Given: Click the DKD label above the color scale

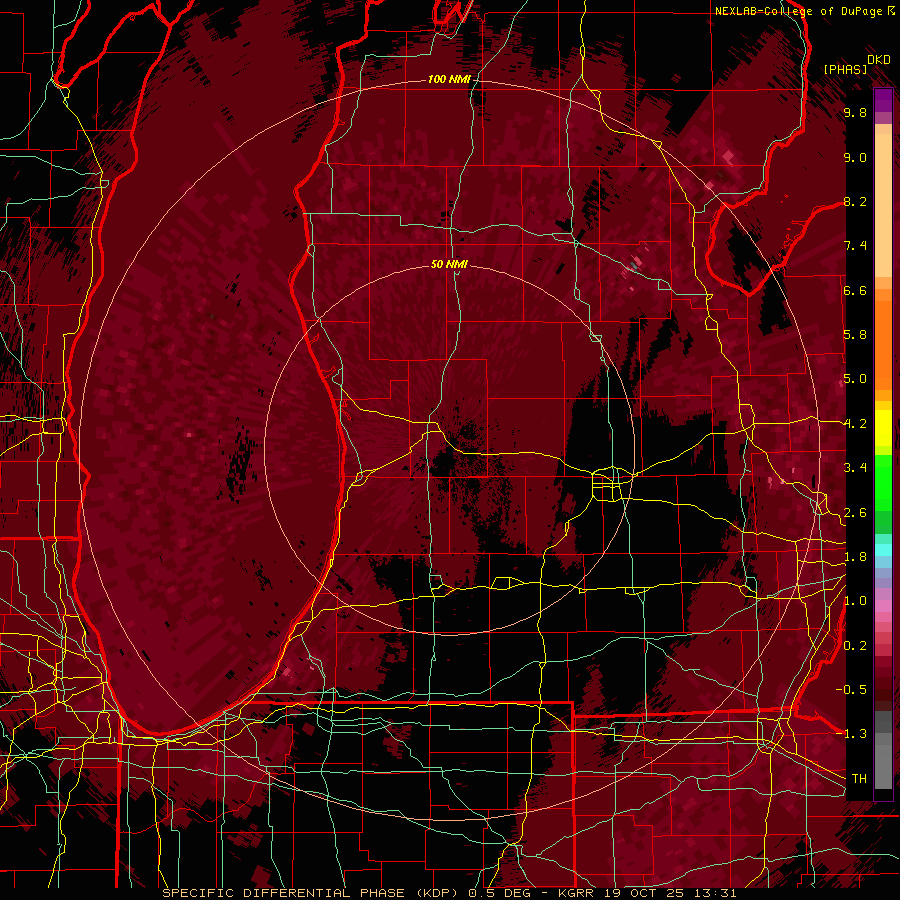Looking at the screenshot, I should click(878, 60).
